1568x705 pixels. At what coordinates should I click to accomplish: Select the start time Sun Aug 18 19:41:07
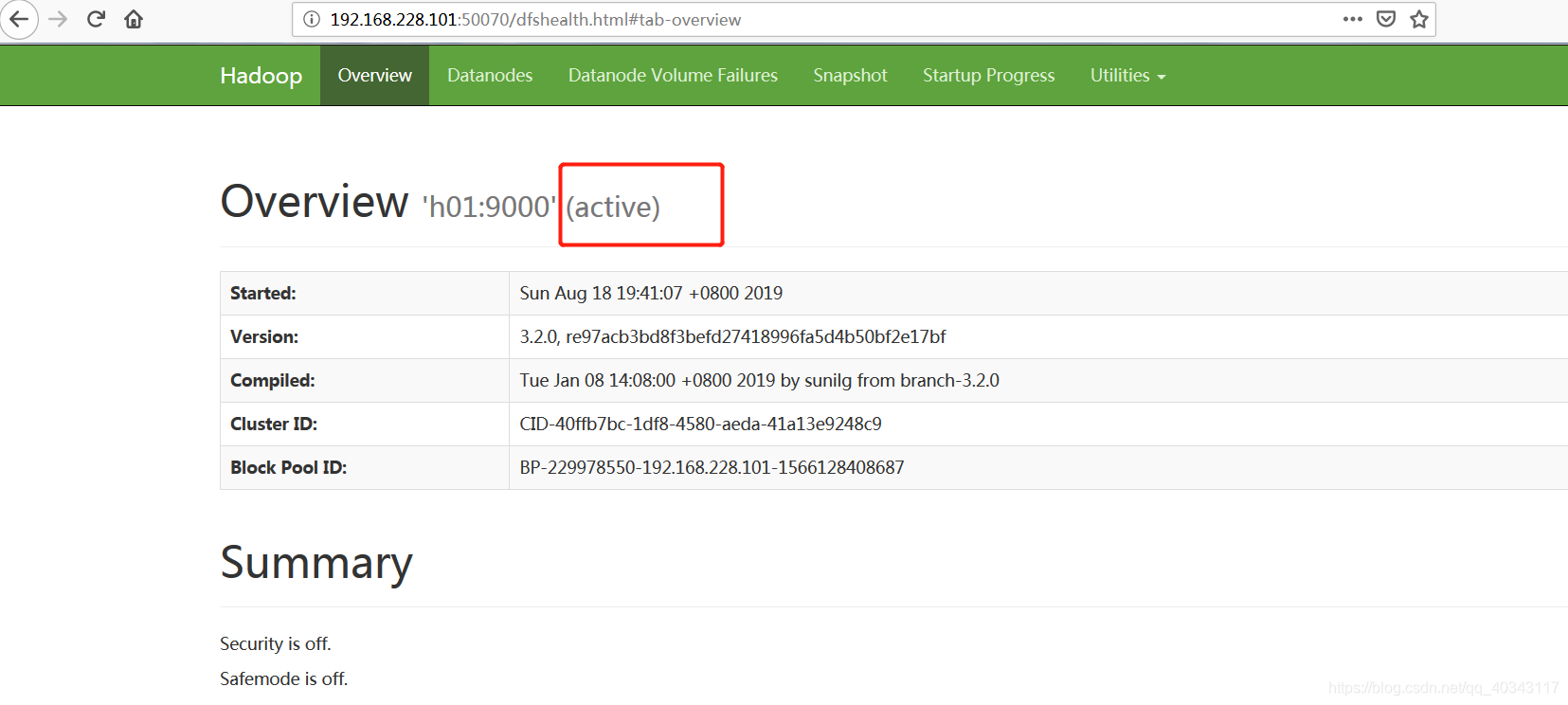coord(651,293)
